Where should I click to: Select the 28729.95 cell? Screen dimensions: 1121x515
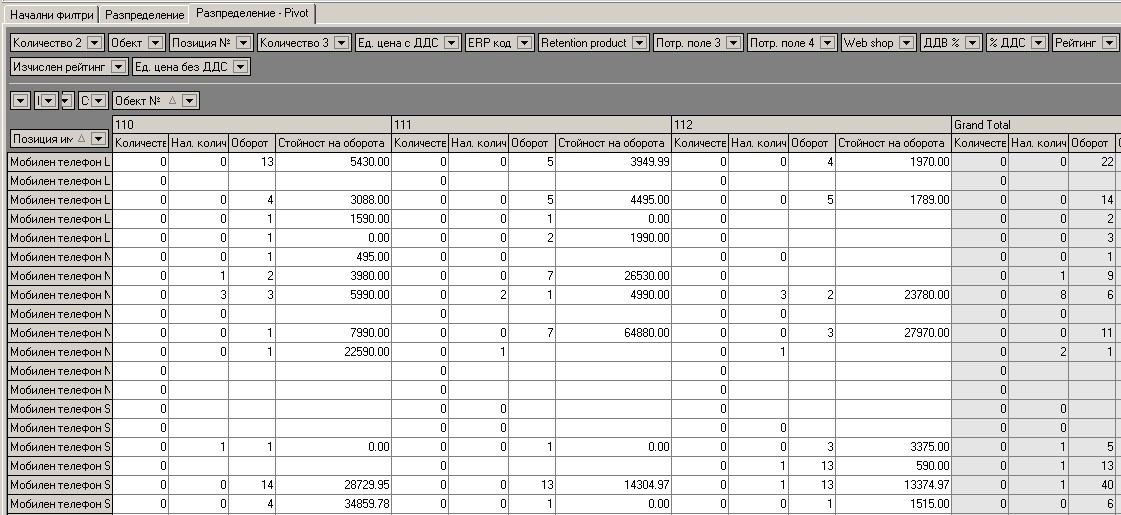point(334,485)
